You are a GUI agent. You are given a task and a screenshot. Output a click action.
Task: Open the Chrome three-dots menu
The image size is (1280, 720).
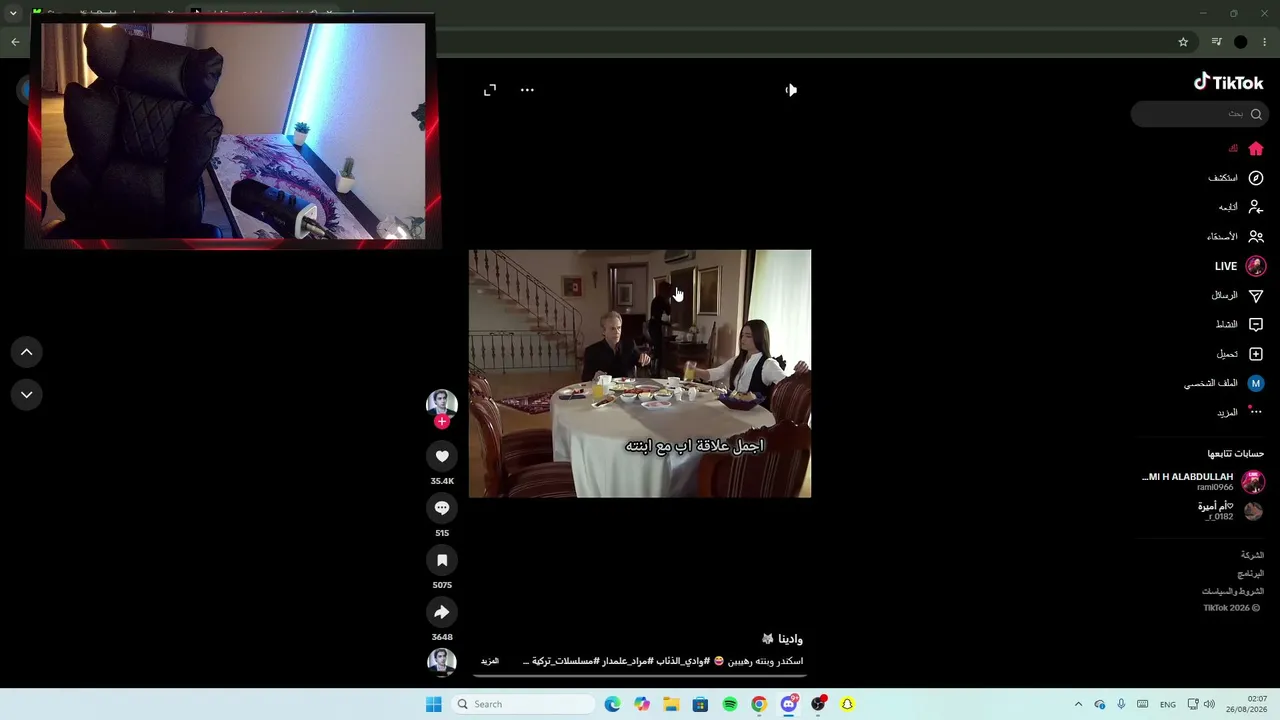(x=1265, y=42)
